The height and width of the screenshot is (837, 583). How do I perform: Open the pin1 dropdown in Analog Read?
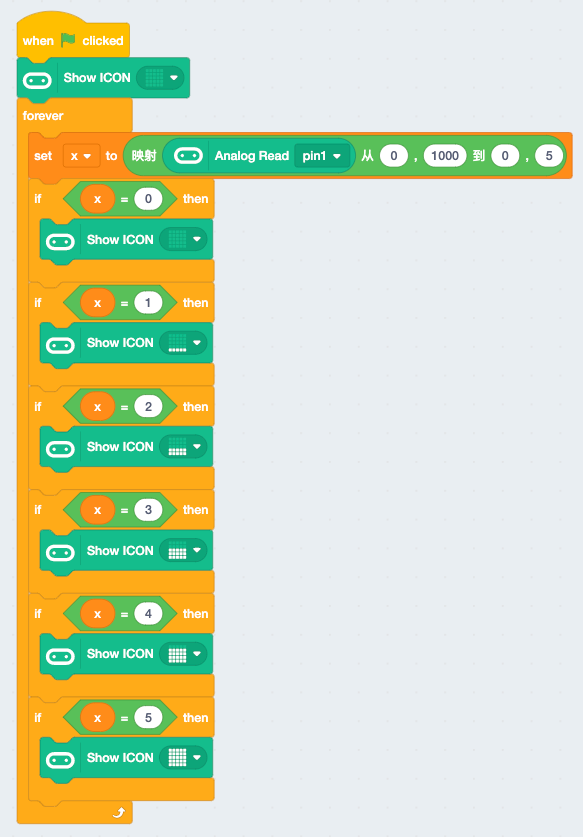tap(322, 156)
